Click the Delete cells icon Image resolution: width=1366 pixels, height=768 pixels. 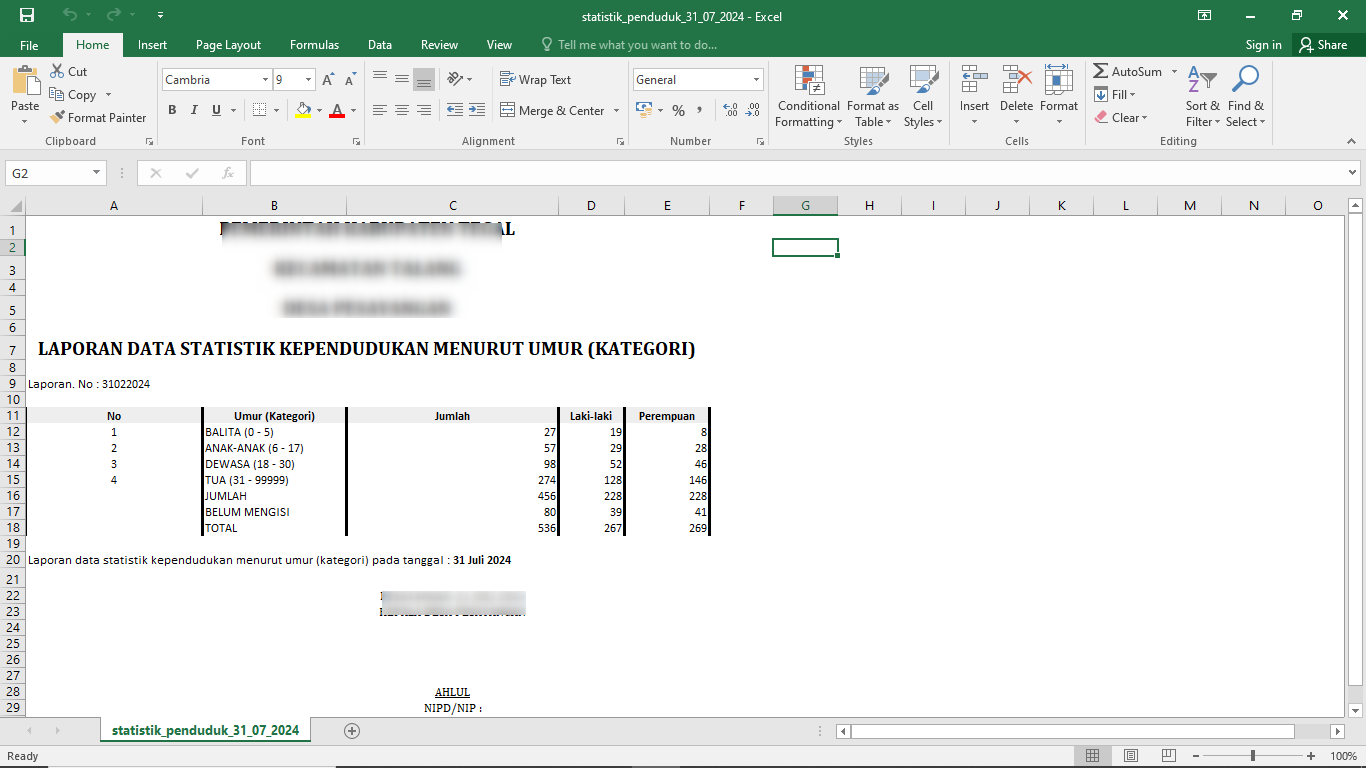(x=1016, y=80)
